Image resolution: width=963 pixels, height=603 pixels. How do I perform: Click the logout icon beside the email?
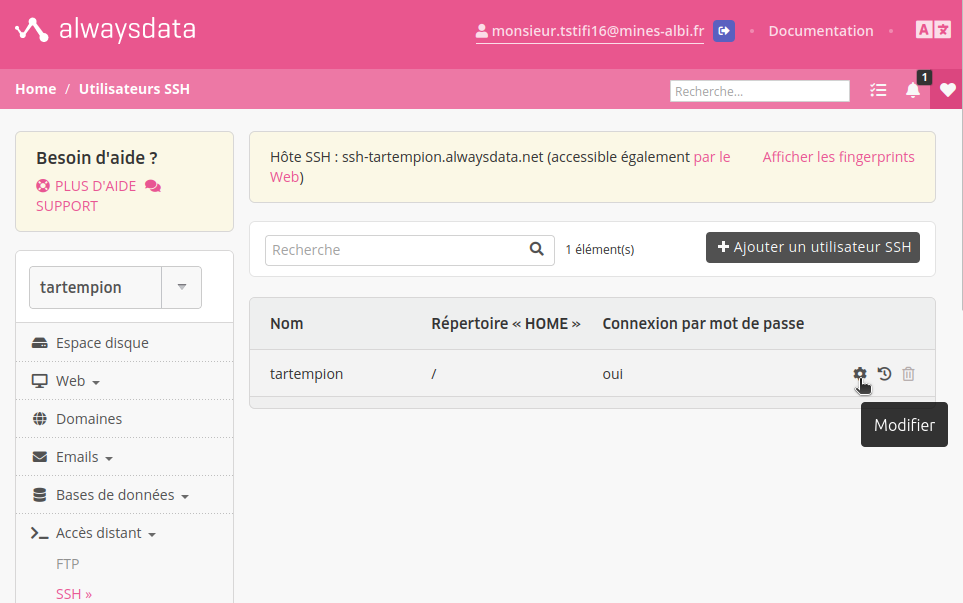[x=724, y=31]
